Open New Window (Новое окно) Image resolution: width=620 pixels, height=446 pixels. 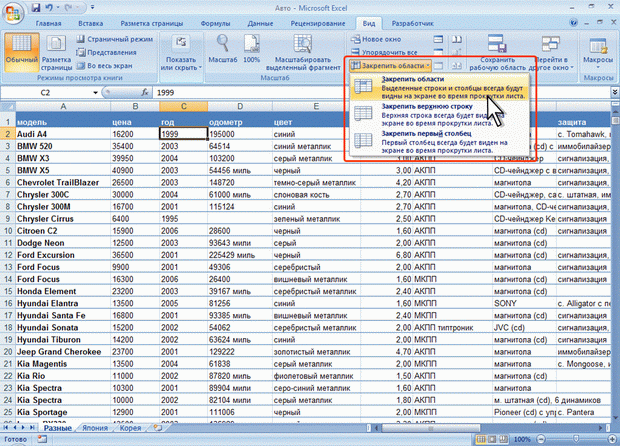pyautogui.click(x=376, y=39)
